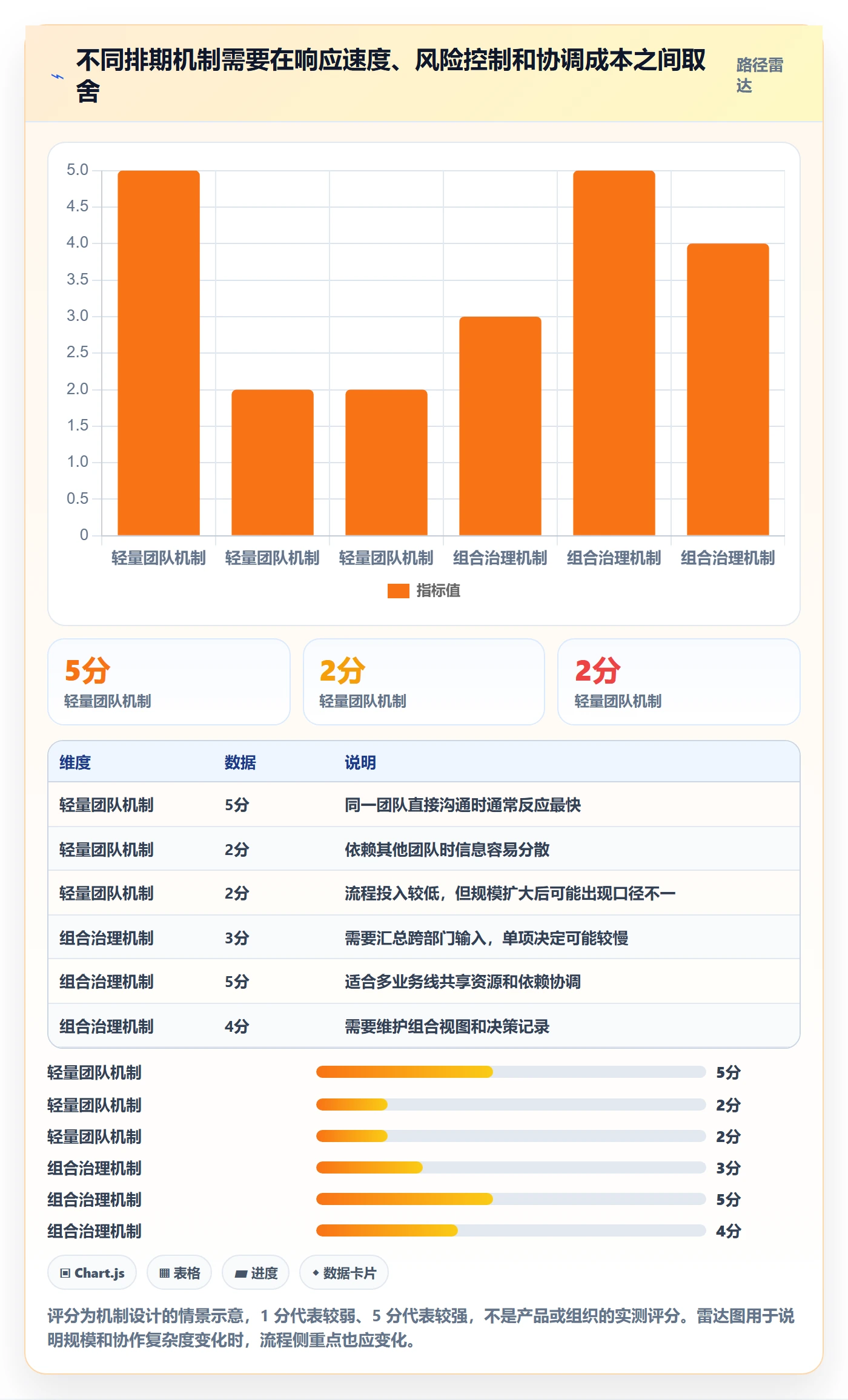Select the 数据卡片 tag chip

tap(344, 1273)
